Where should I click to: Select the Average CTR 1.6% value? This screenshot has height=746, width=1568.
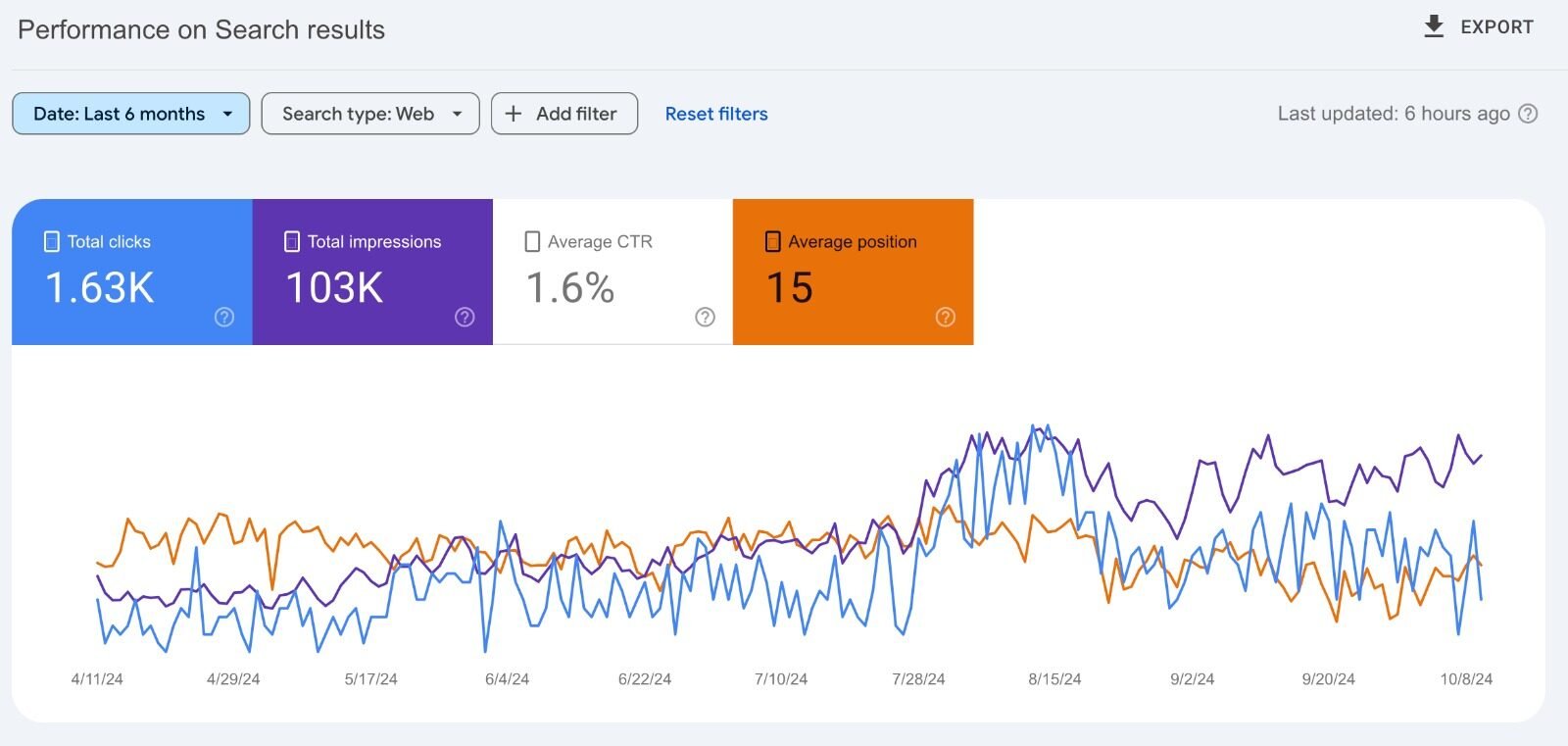tap(570, 288)
